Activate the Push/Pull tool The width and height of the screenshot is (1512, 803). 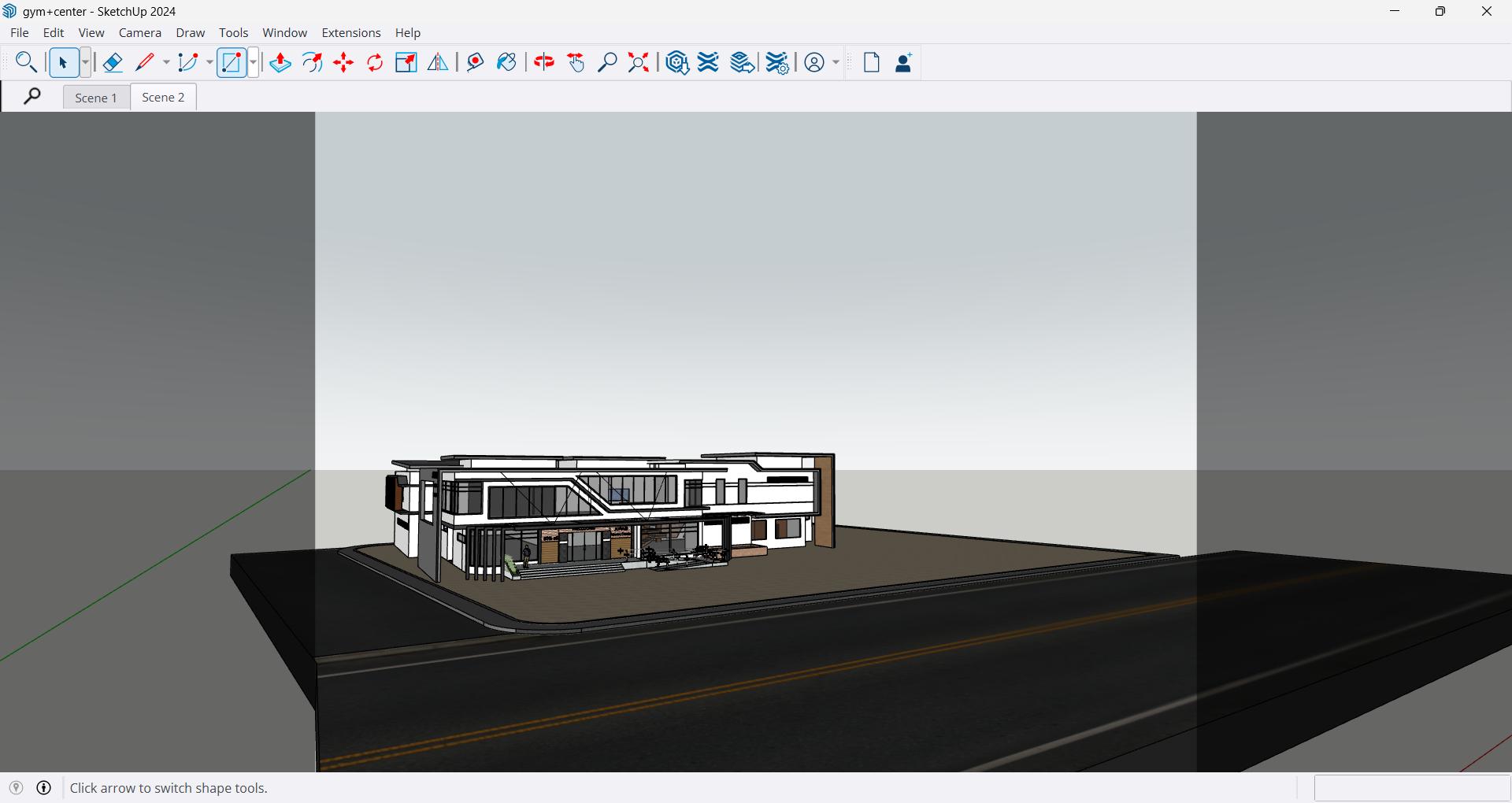tap(280, 63)
